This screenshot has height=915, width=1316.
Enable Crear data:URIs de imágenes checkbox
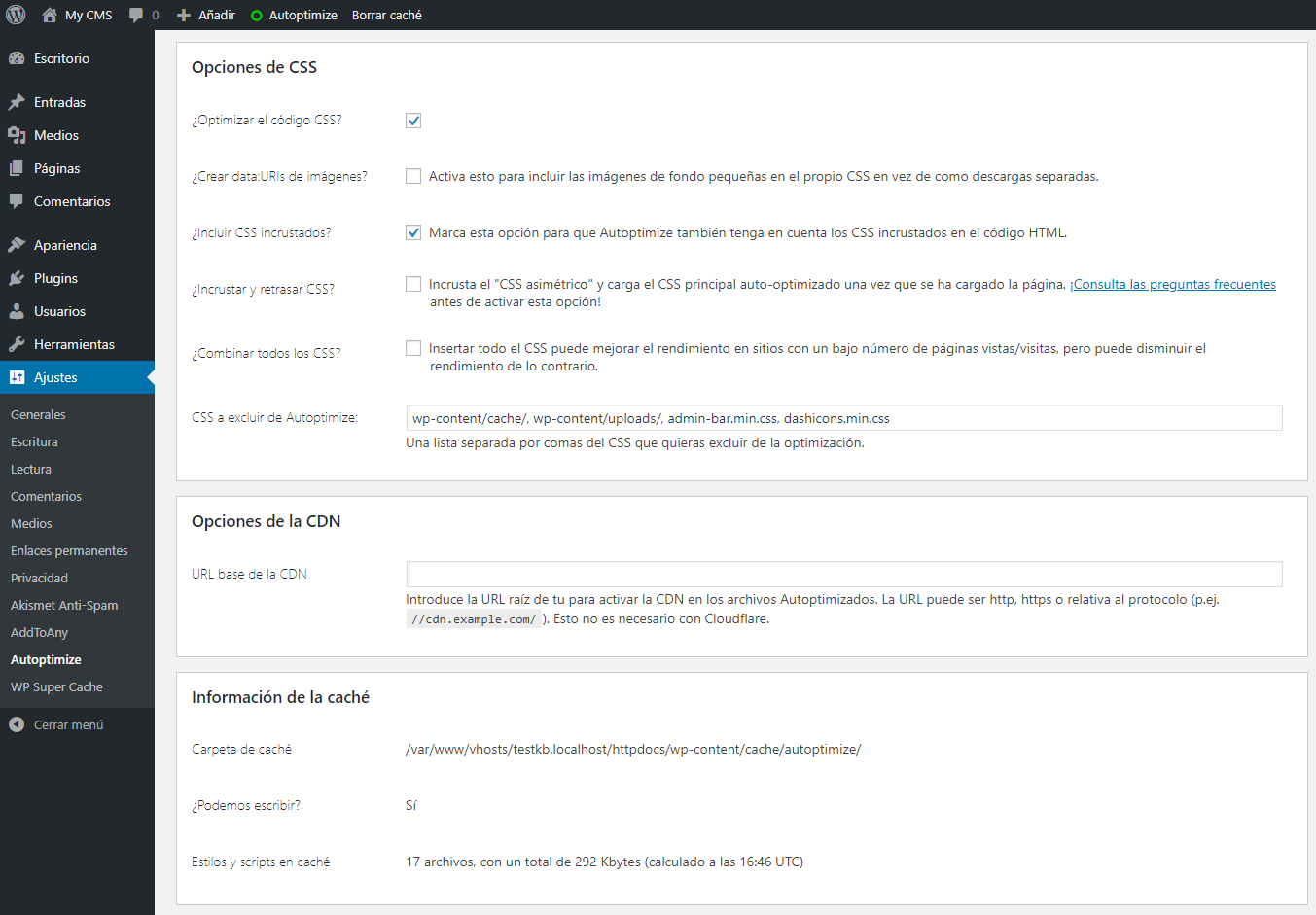pyautogui.click(x=413, y=176)
